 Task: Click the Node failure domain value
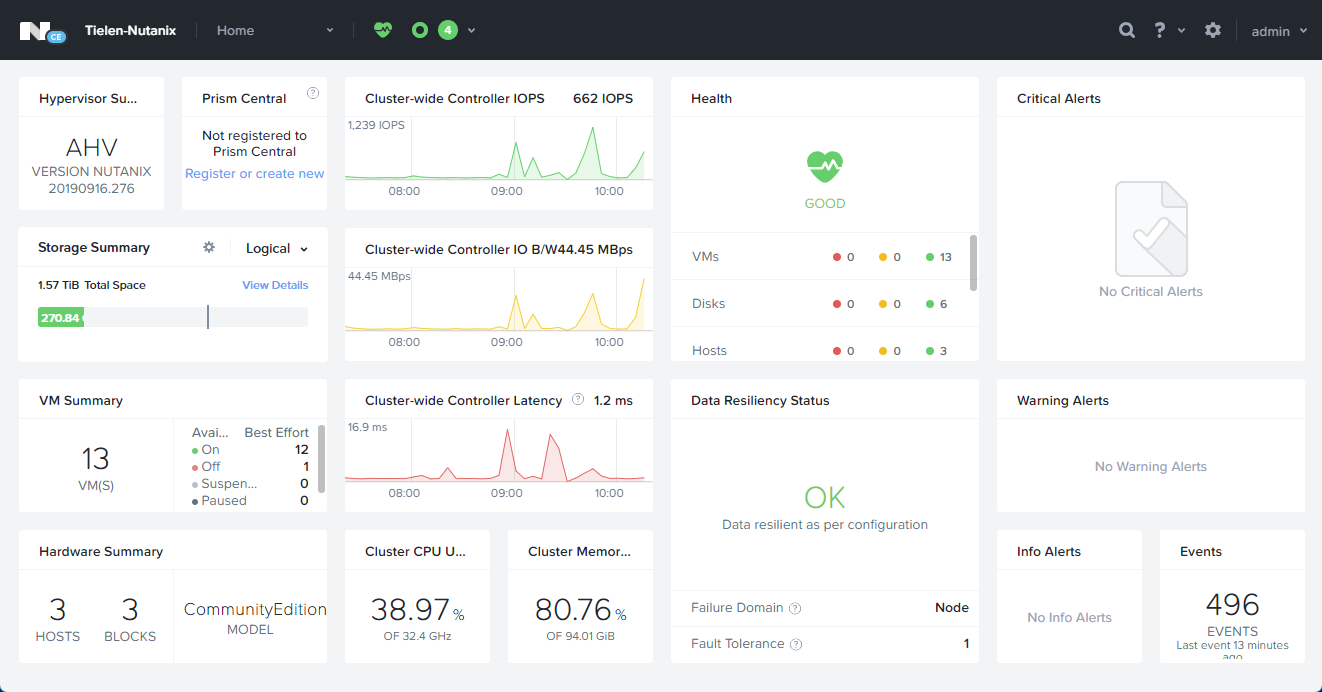952,608
